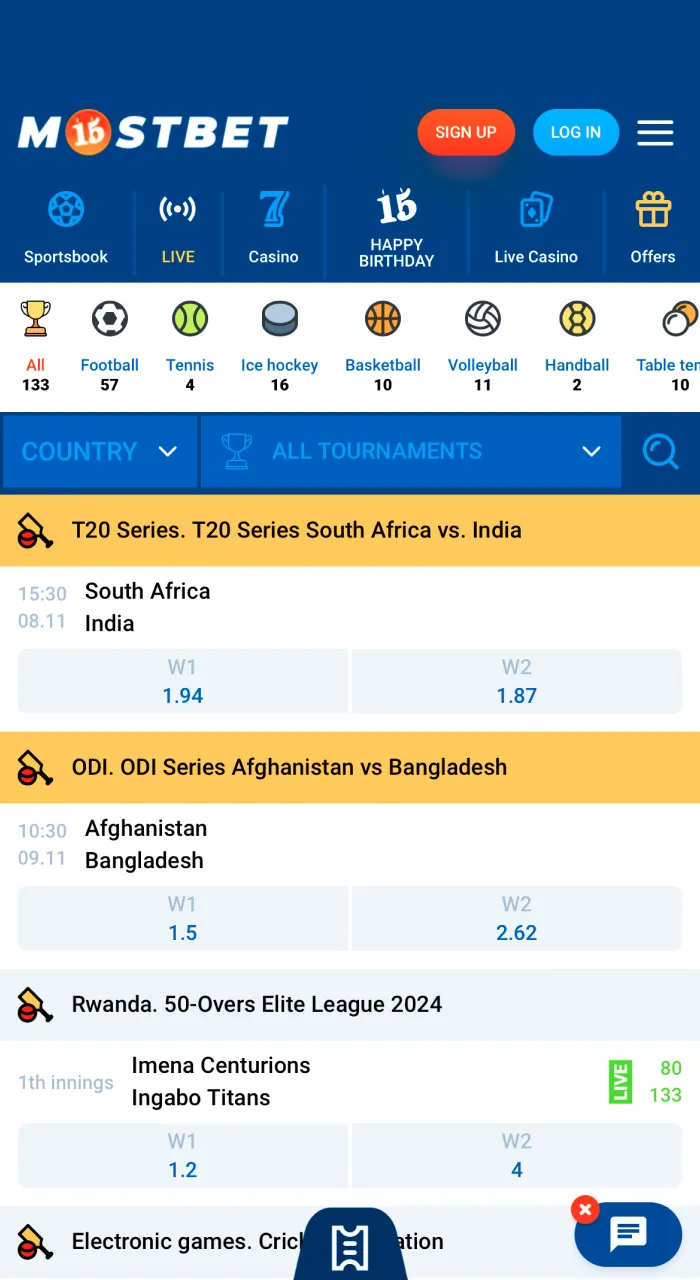Open the hamburger menu
Viewport: 700px width, 1280px height.
pyautogui.click(x=655, y=132)
